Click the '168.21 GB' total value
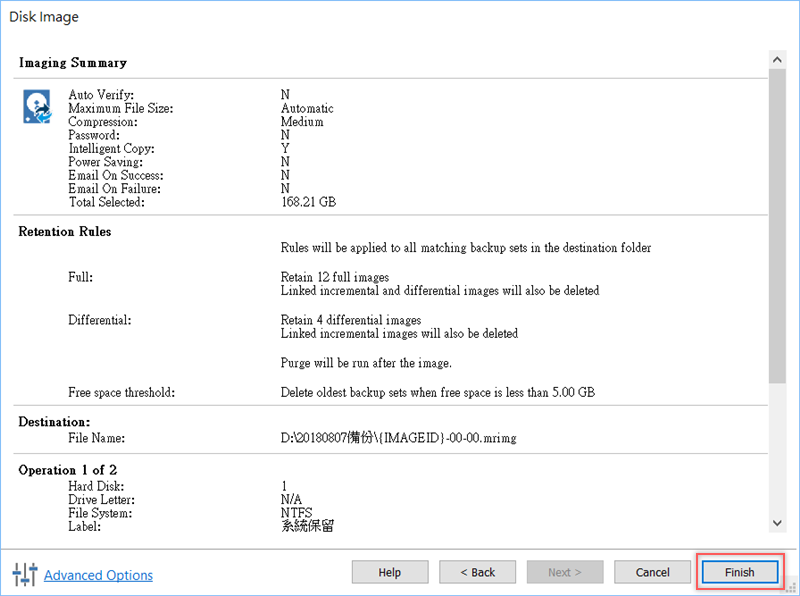Image resolution: width=800 pixels, height=596 pixels. [x=309, y=202]
